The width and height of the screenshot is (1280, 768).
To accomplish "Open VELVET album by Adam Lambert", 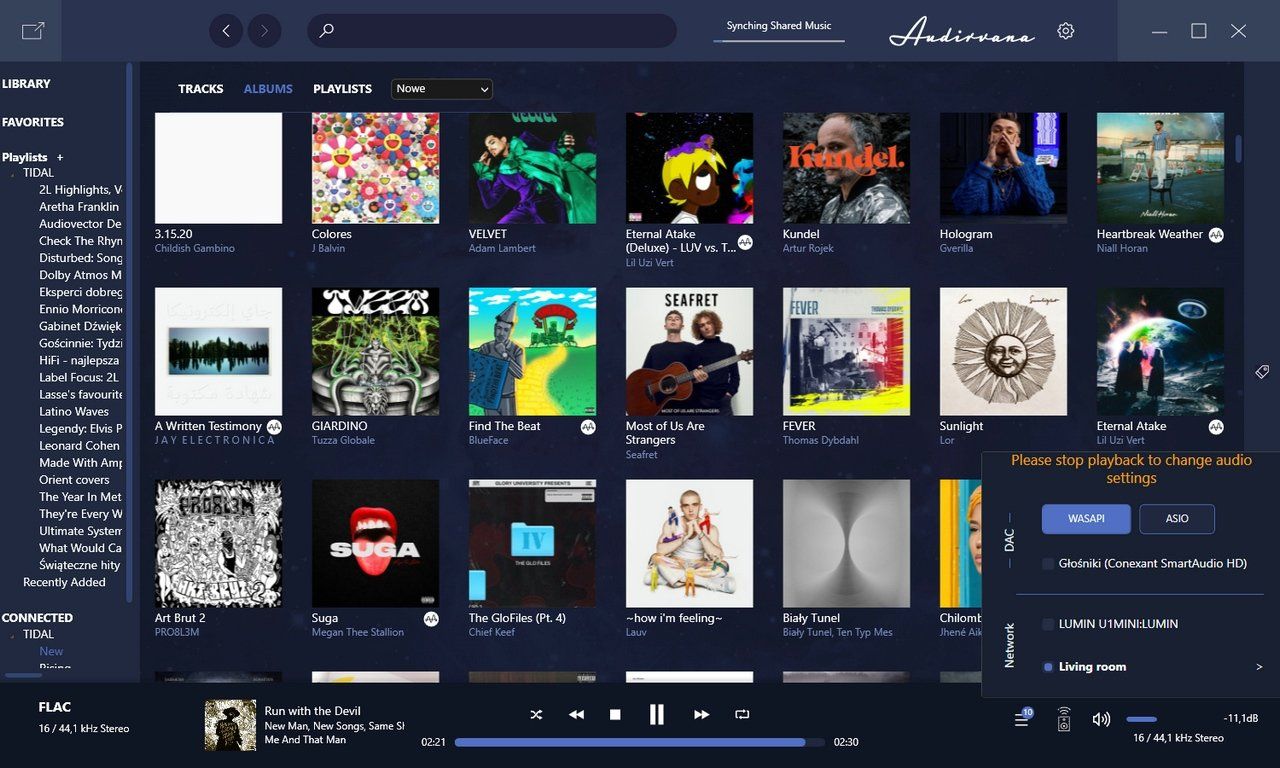I will pos(532,168).
